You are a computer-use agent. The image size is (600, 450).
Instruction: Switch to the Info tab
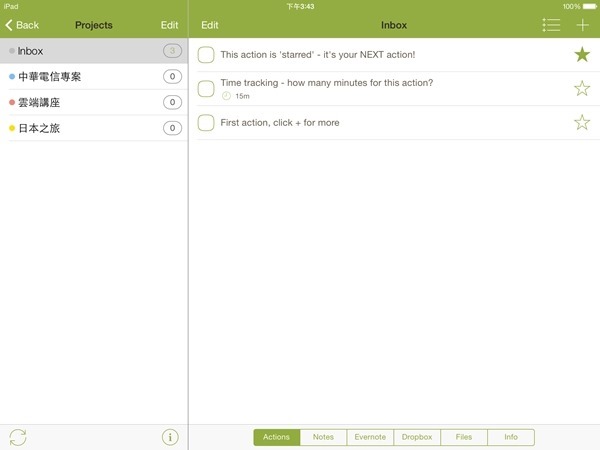point(511,437)
